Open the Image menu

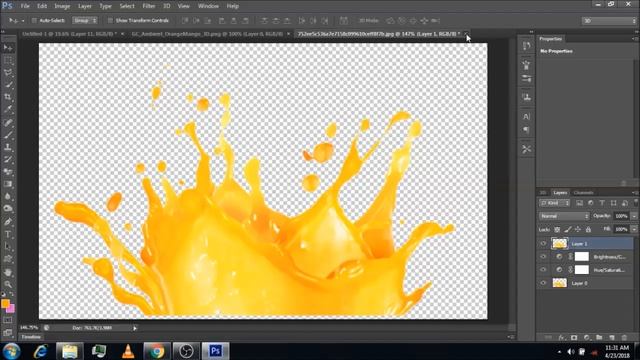pyautogui.click(x=62, y=6)
